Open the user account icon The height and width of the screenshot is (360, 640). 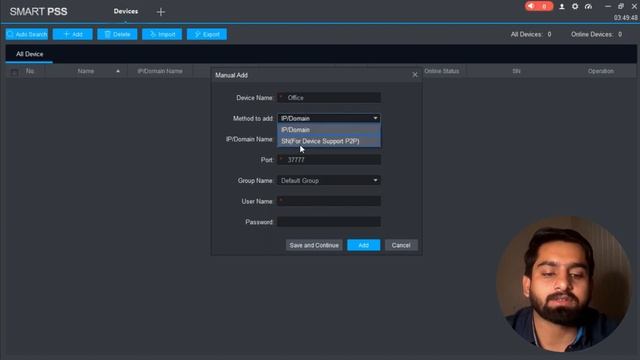pyautogui.click(x=562, y=7)
